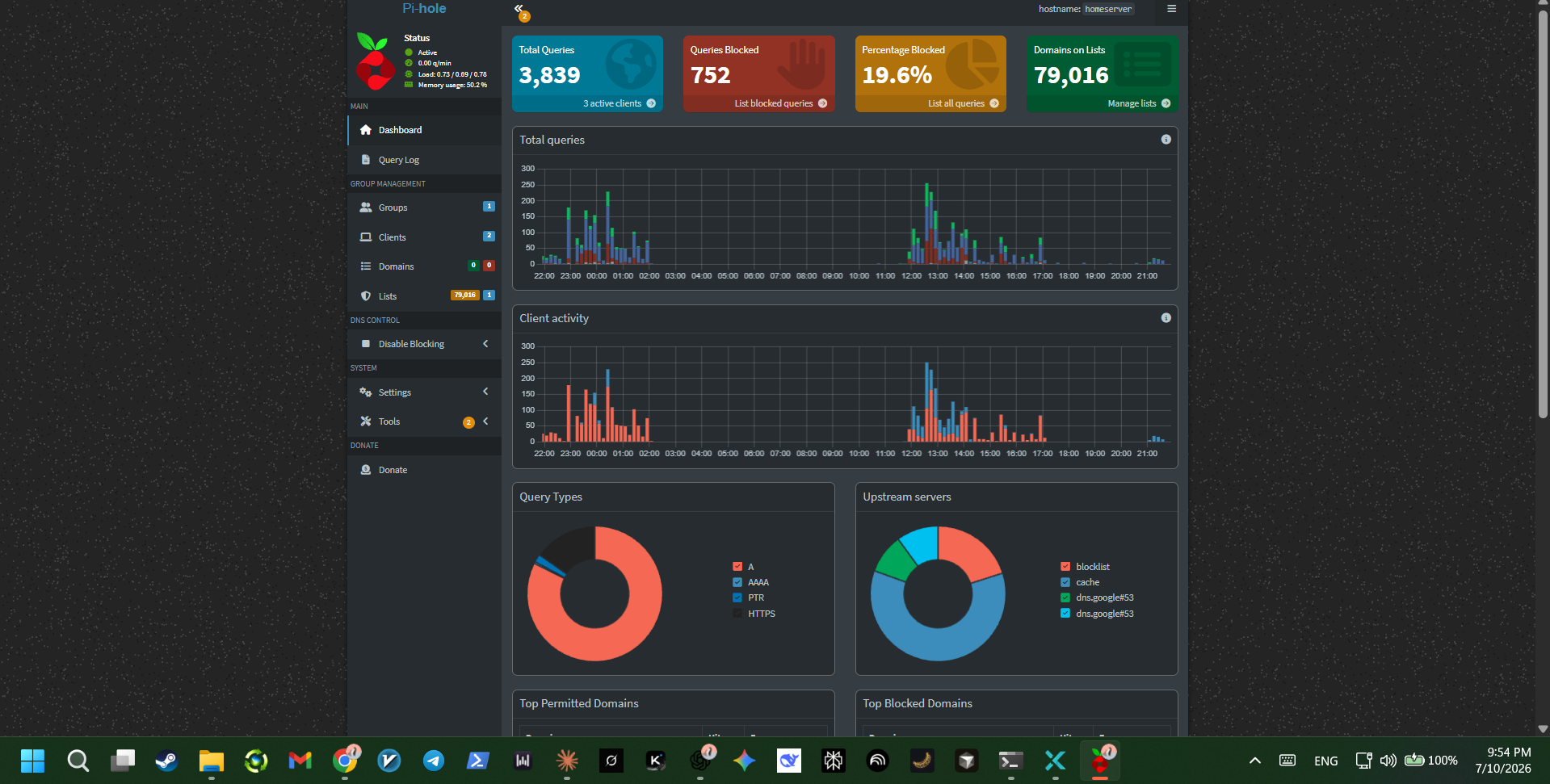Click the blue cache segment of Upstream donut
The height and width of the screenshot is (784, 1550).
click(937, 644)
